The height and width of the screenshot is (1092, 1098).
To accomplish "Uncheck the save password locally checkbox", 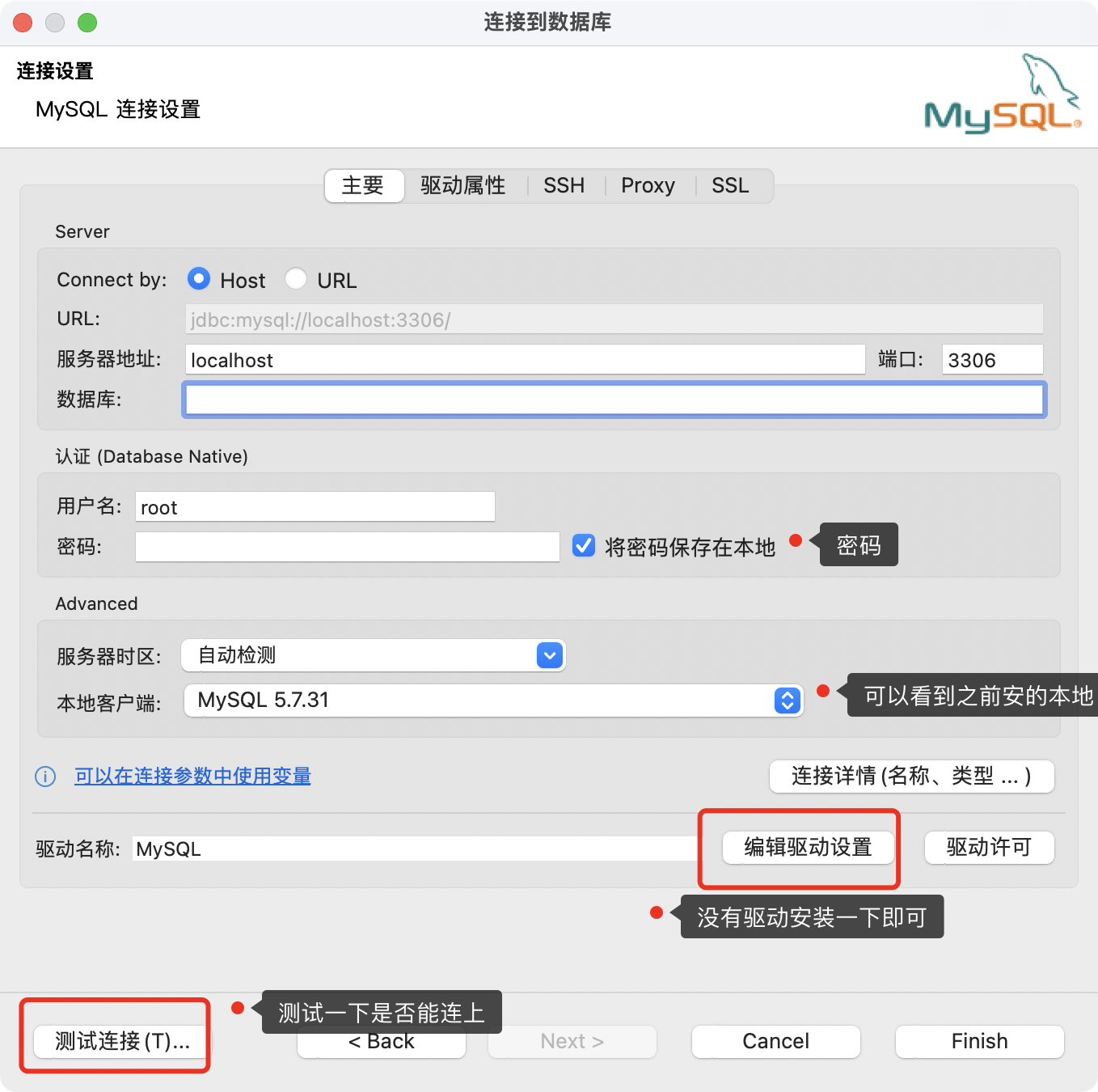I will click(584, 546).
